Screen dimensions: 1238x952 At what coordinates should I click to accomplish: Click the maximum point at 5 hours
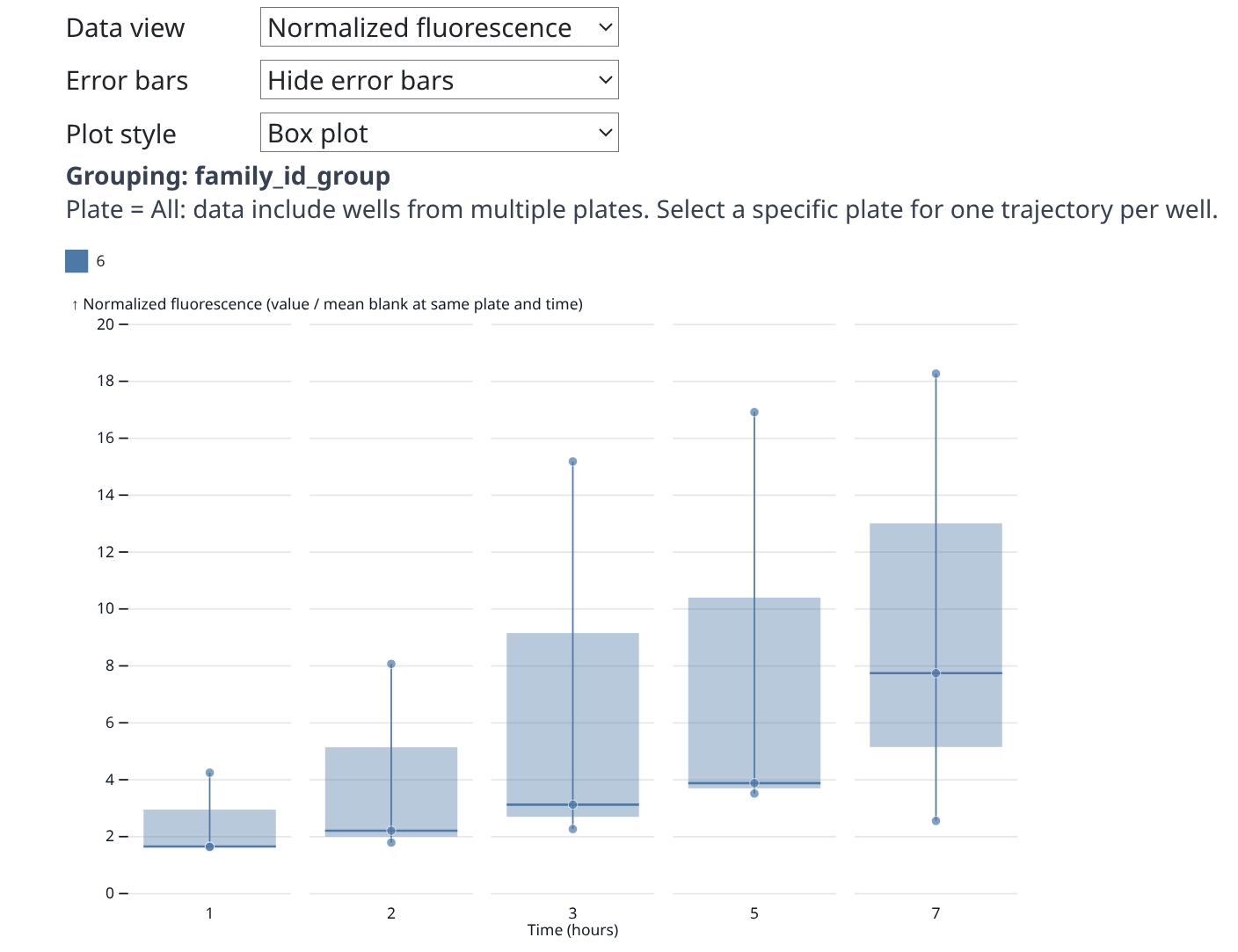pyautogui.click(x=754, y=412)
